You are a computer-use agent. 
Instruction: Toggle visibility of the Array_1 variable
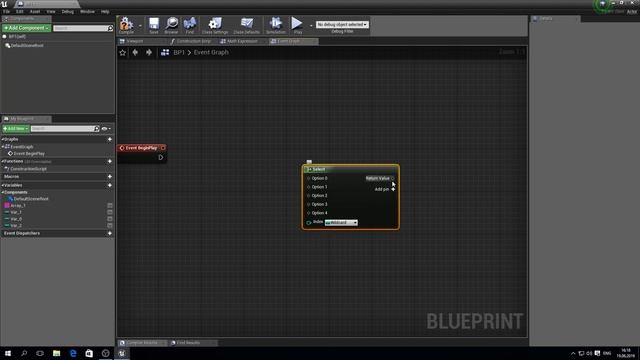(x=109, y=206)
